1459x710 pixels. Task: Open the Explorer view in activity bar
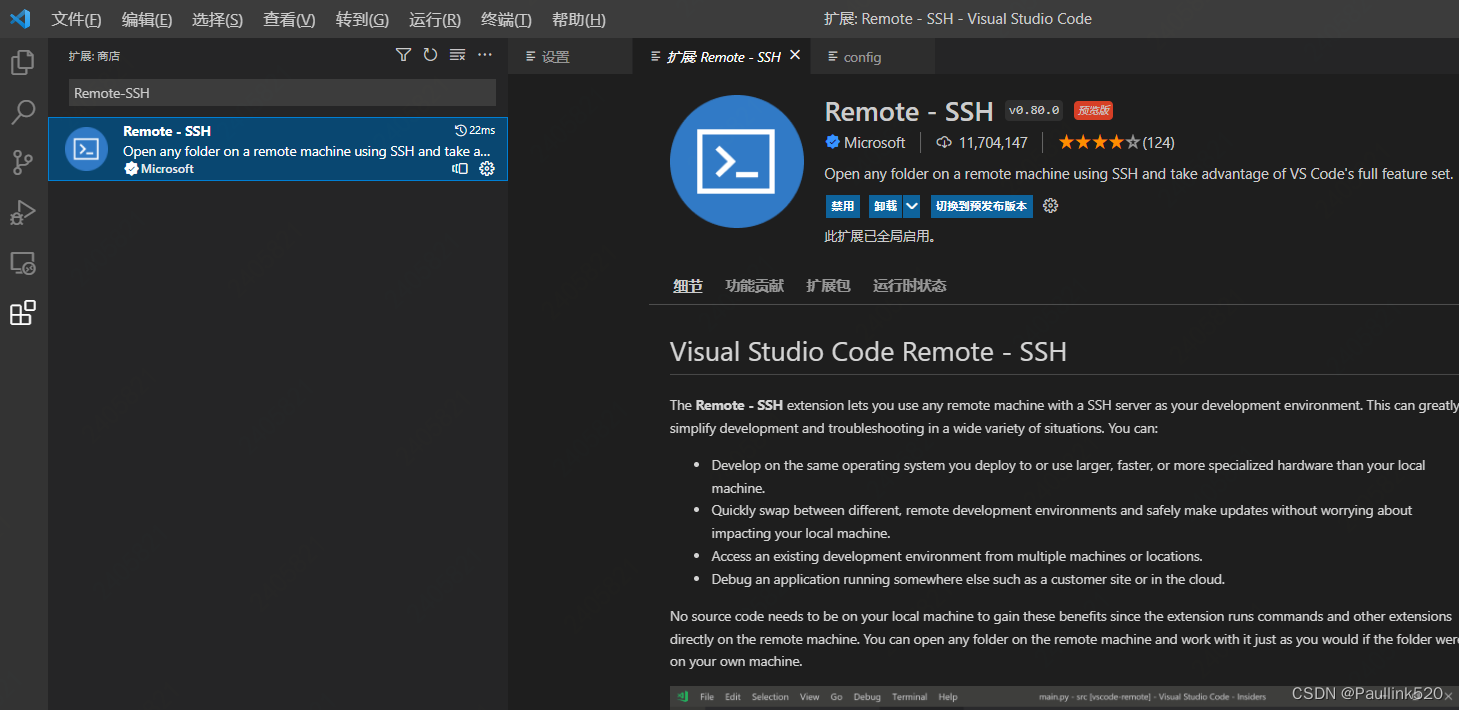pos(22,63)
